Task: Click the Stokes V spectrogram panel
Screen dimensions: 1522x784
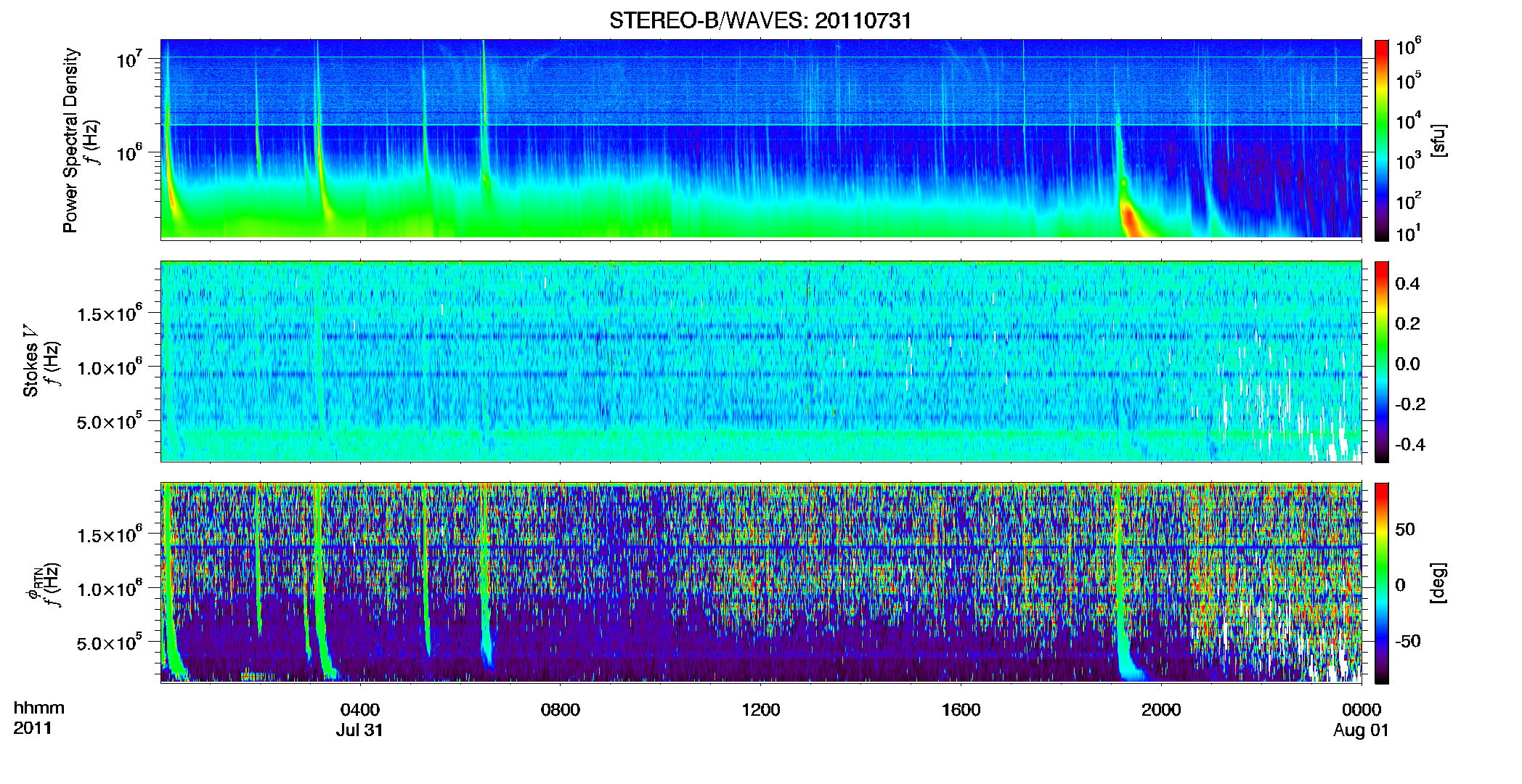Action: pos(761,362)
